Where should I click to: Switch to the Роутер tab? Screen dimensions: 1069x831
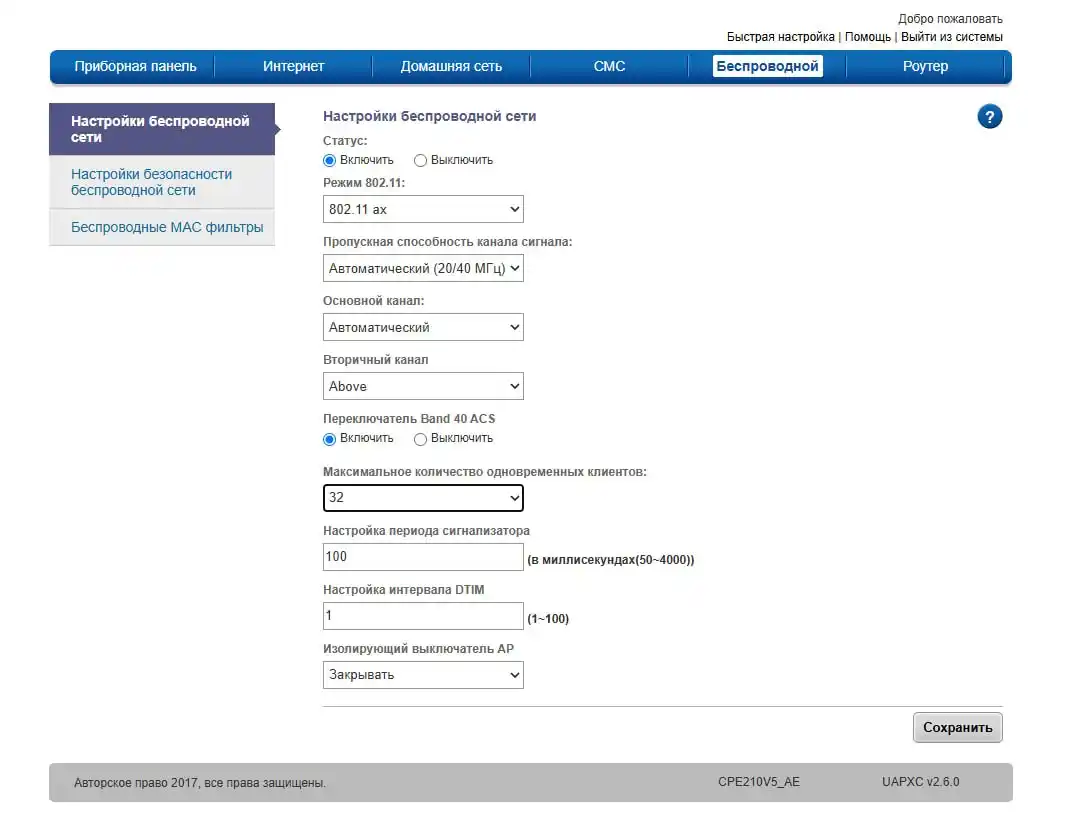925,66
